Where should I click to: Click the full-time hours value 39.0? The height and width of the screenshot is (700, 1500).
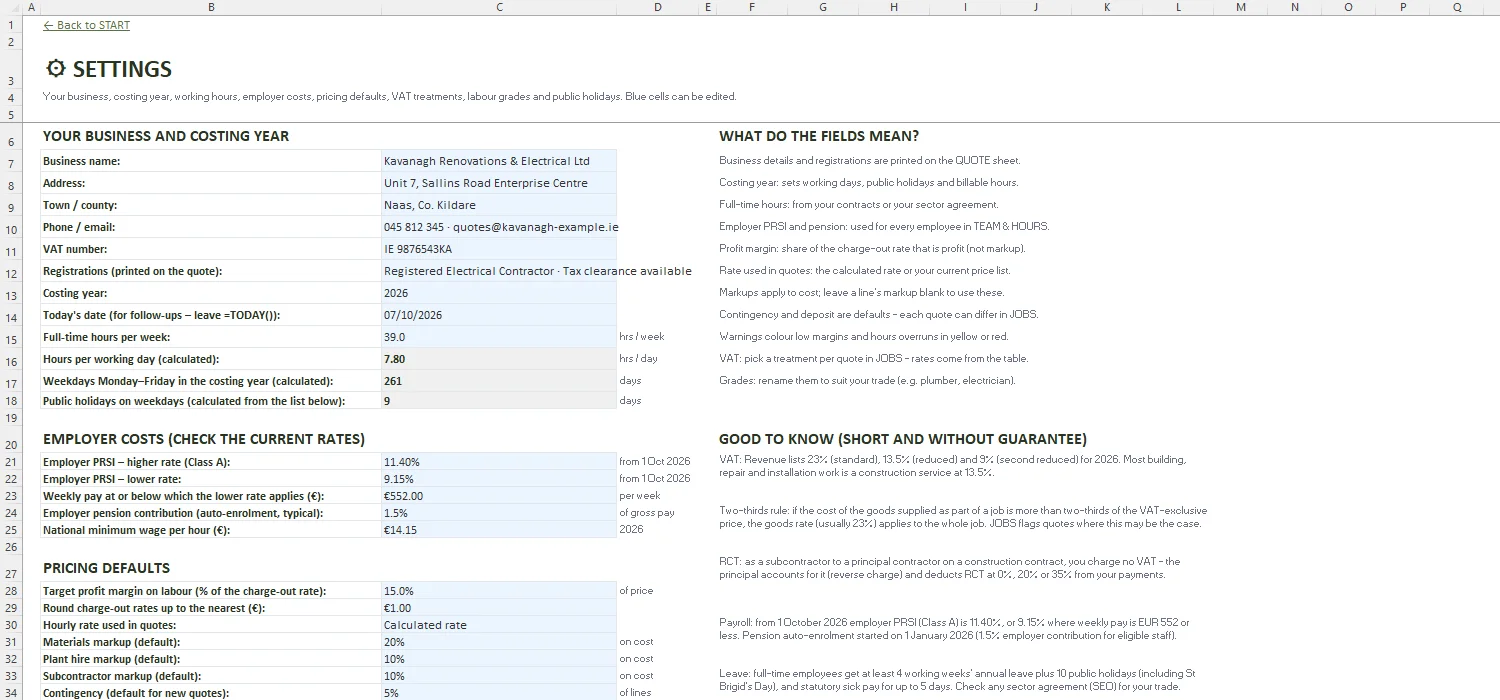point(499,337)
